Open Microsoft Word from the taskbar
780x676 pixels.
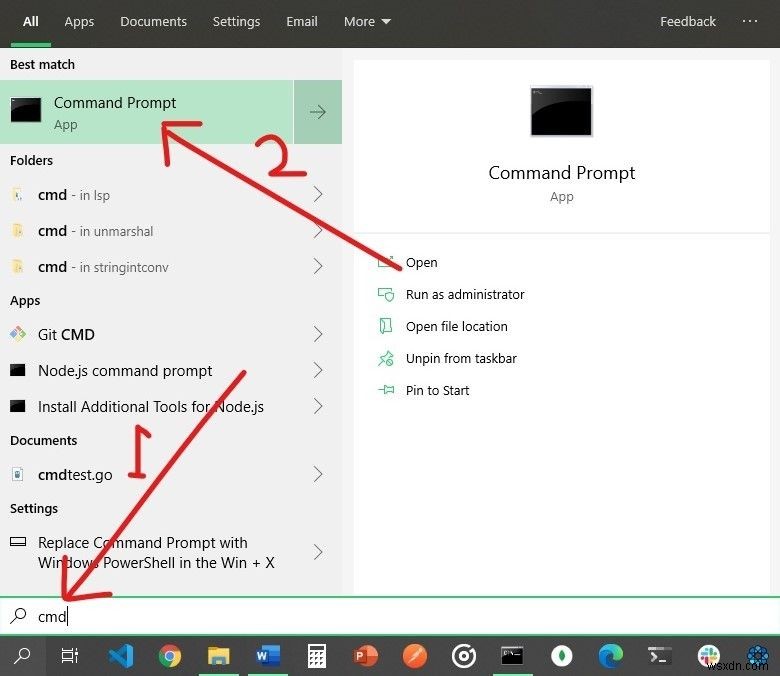[x=268, y=656]
